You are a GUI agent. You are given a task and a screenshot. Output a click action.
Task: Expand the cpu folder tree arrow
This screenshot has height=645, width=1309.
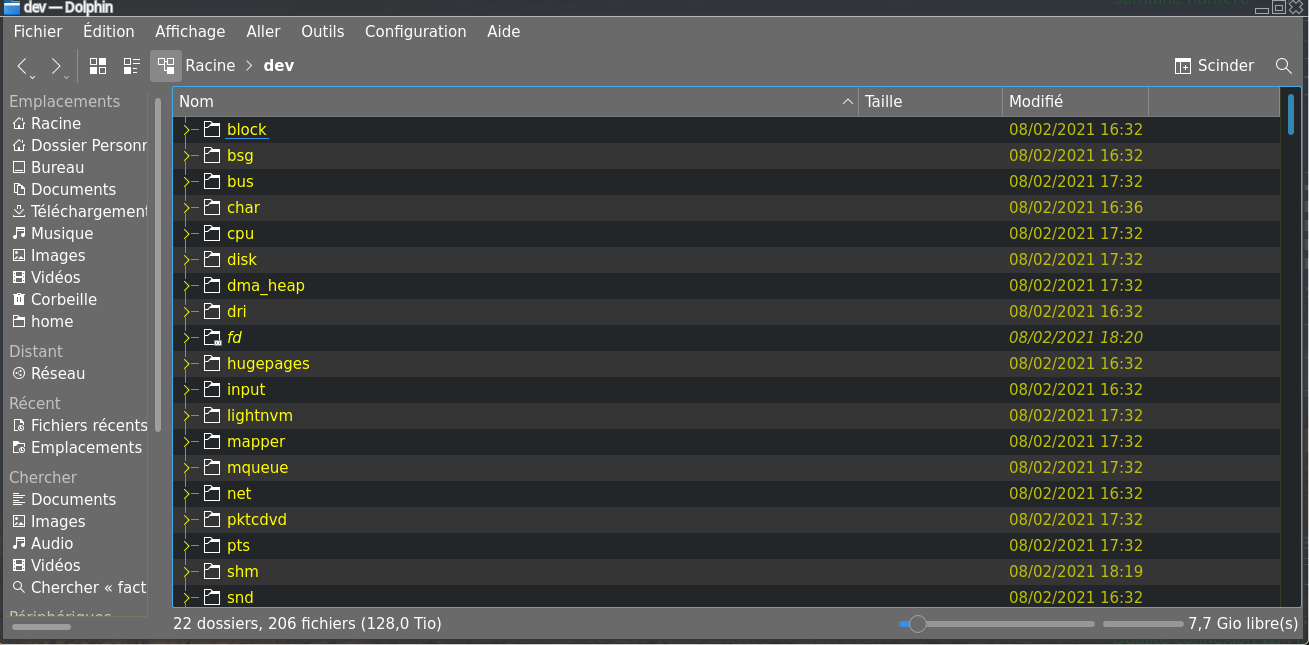coord(186,234)
